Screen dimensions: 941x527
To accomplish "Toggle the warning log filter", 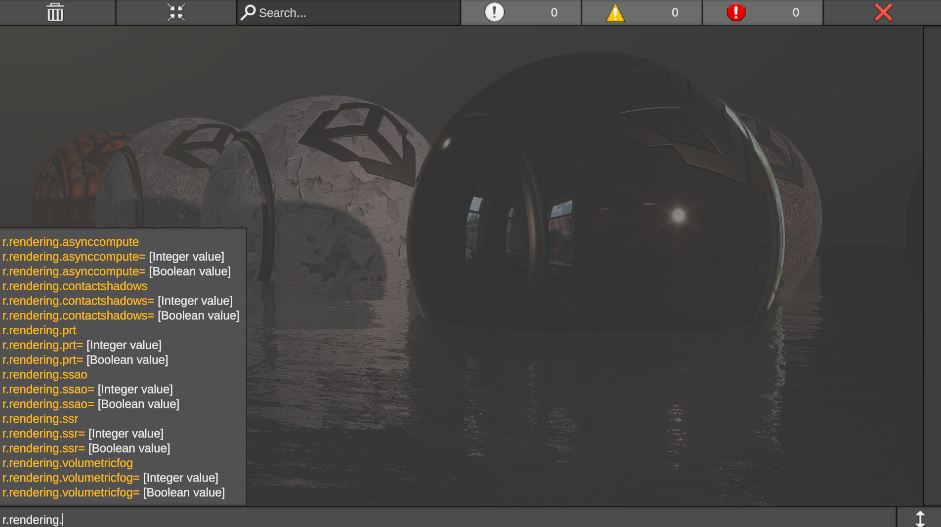I will pos(643,12).
